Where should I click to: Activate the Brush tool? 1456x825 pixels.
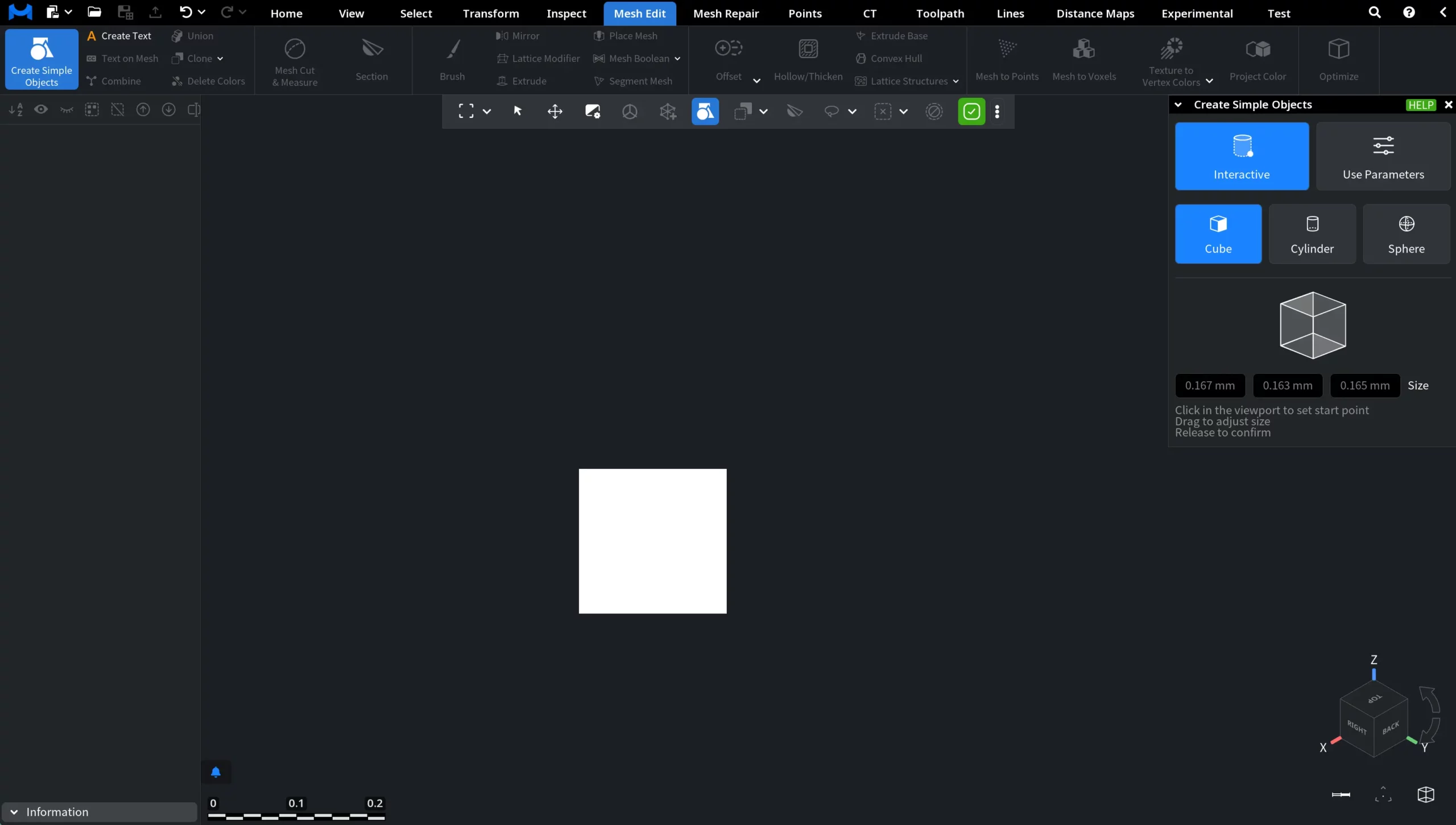(x=451, y=61)
